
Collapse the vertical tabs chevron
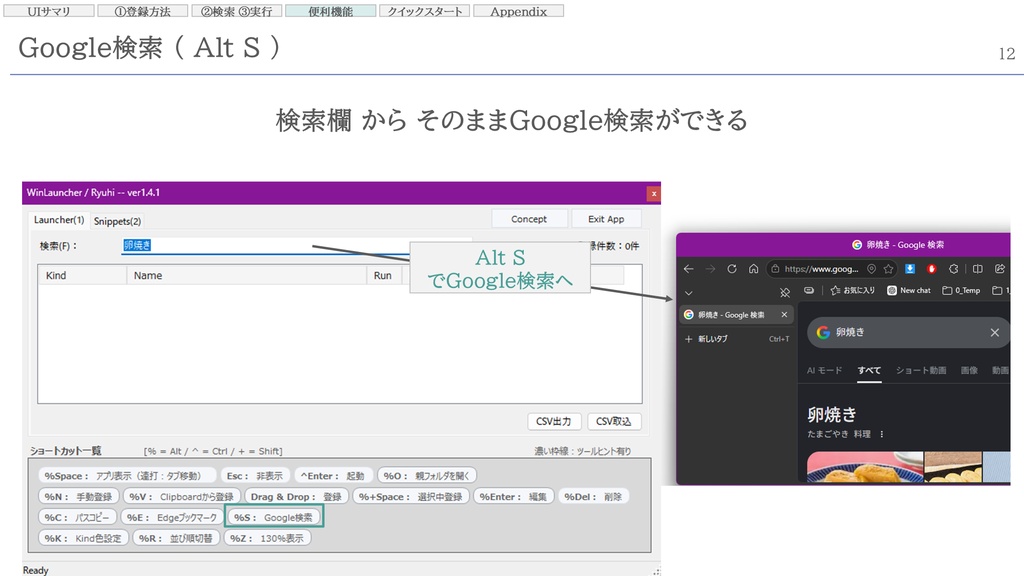[x=688, y=293]
